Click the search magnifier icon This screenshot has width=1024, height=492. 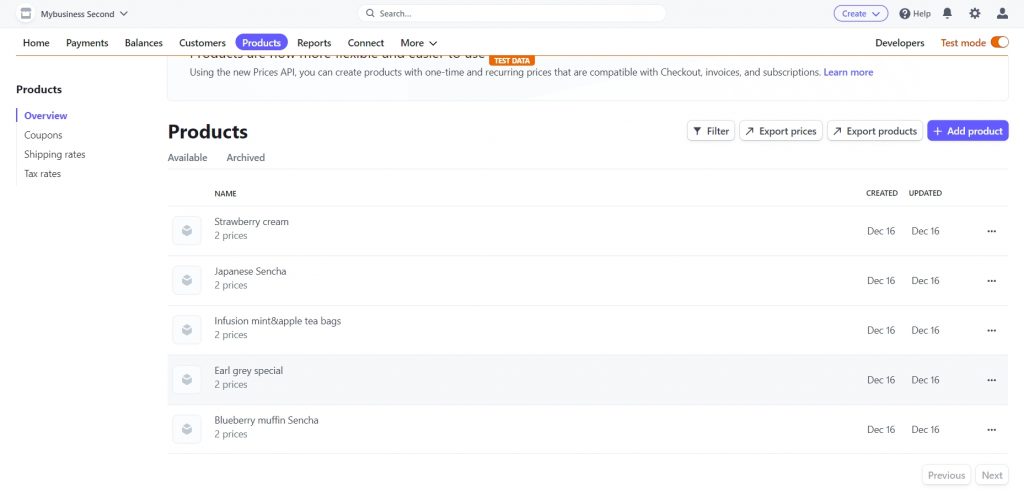coord(370,13)
